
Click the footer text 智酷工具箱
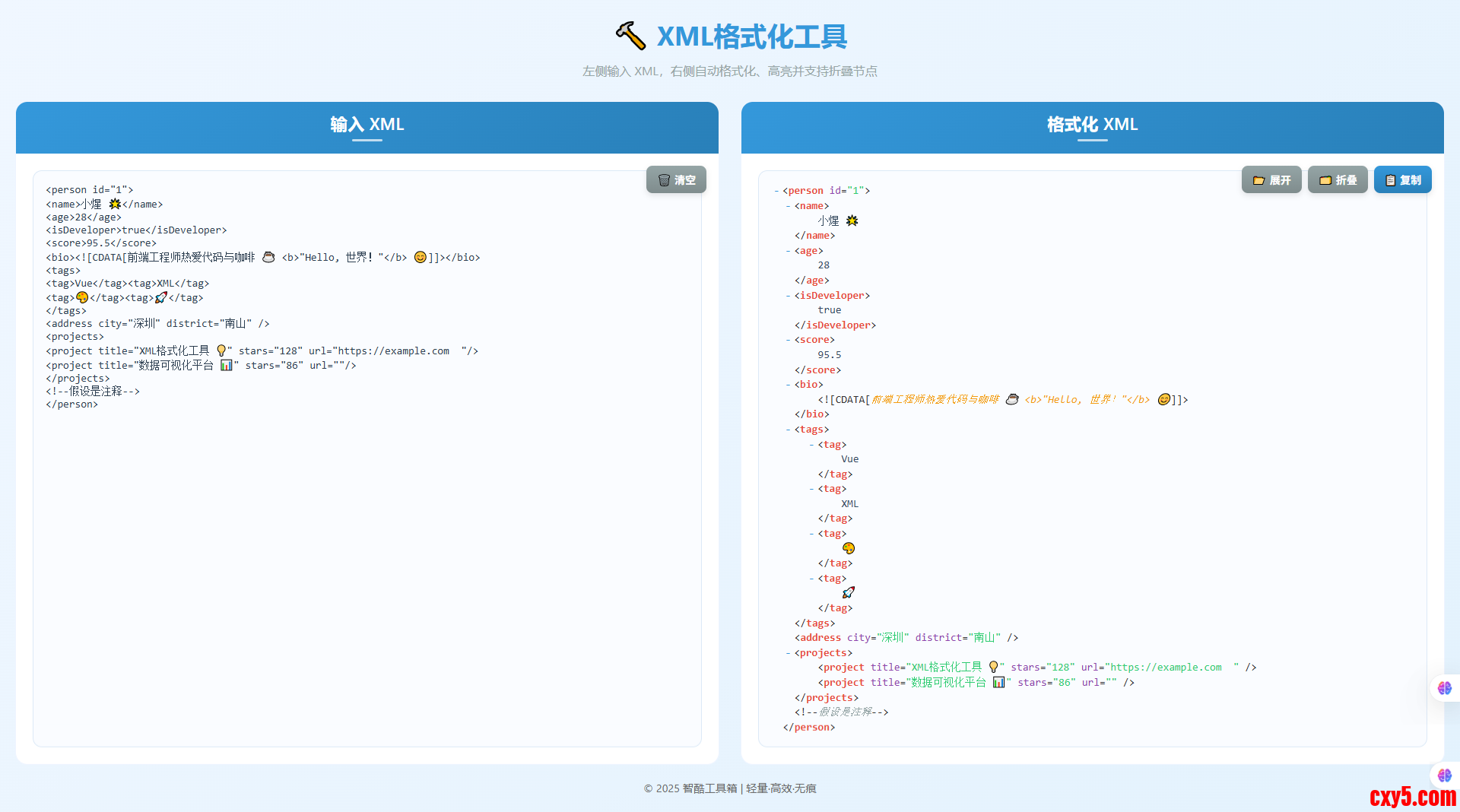click(x=709, y=788)
